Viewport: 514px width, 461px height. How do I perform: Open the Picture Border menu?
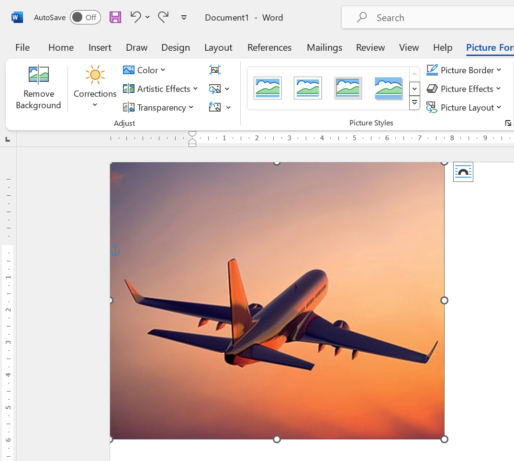pos(464,70)
